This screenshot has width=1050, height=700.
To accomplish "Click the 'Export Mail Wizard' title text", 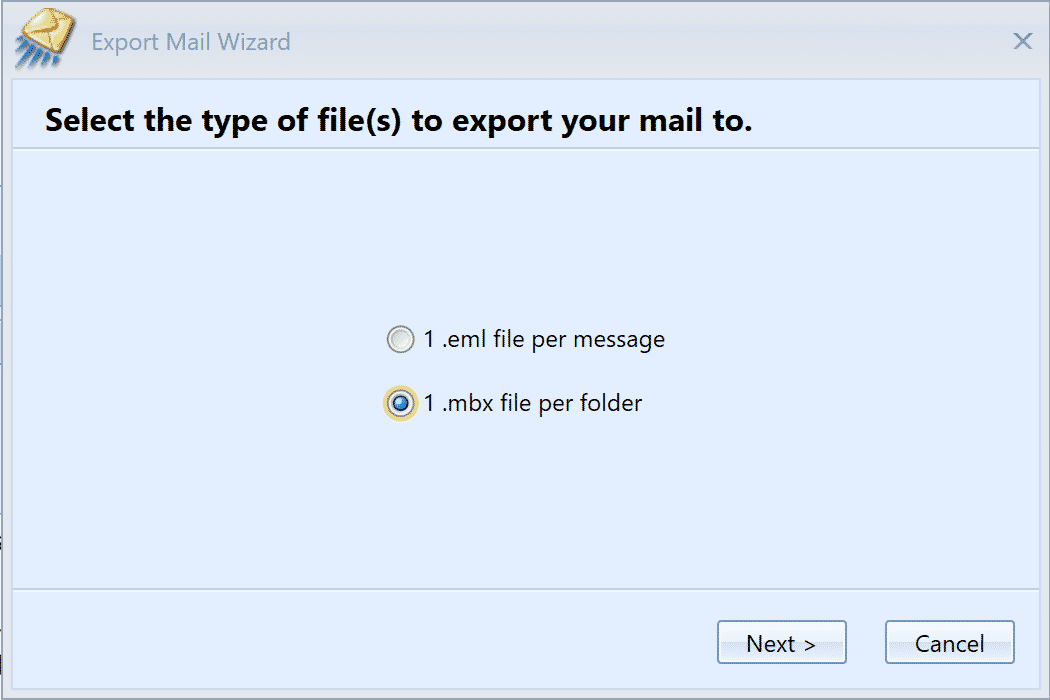I will tap(191, 42).
